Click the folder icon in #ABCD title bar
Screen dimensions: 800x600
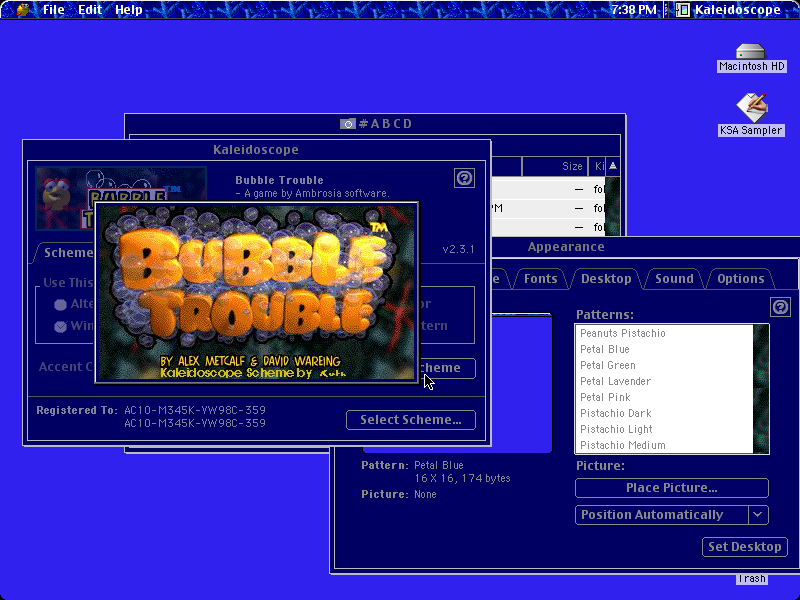click(x=348, y=124)
